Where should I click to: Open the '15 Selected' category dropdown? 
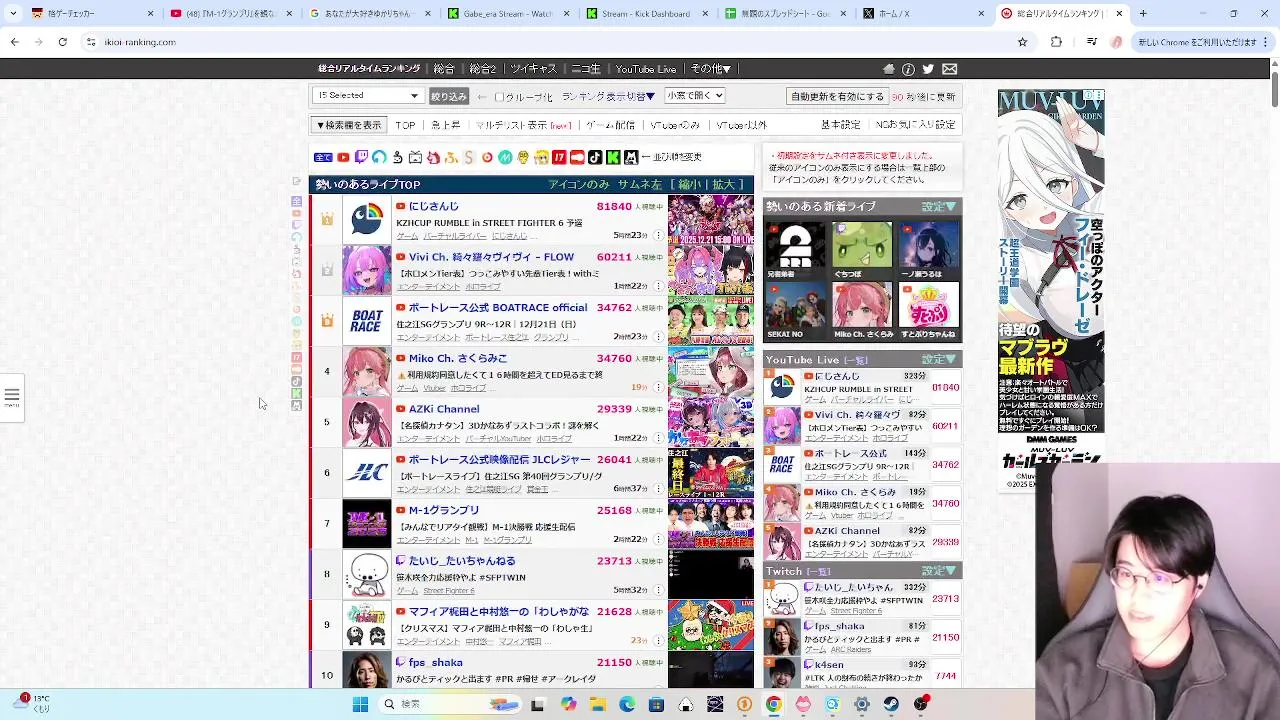(x=368, y=96)
